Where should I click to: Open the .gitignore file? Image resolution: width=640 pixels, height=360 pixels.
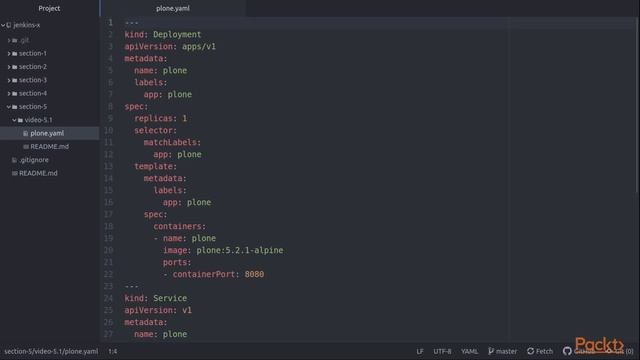pyautogui.click(x=34, y=160)
